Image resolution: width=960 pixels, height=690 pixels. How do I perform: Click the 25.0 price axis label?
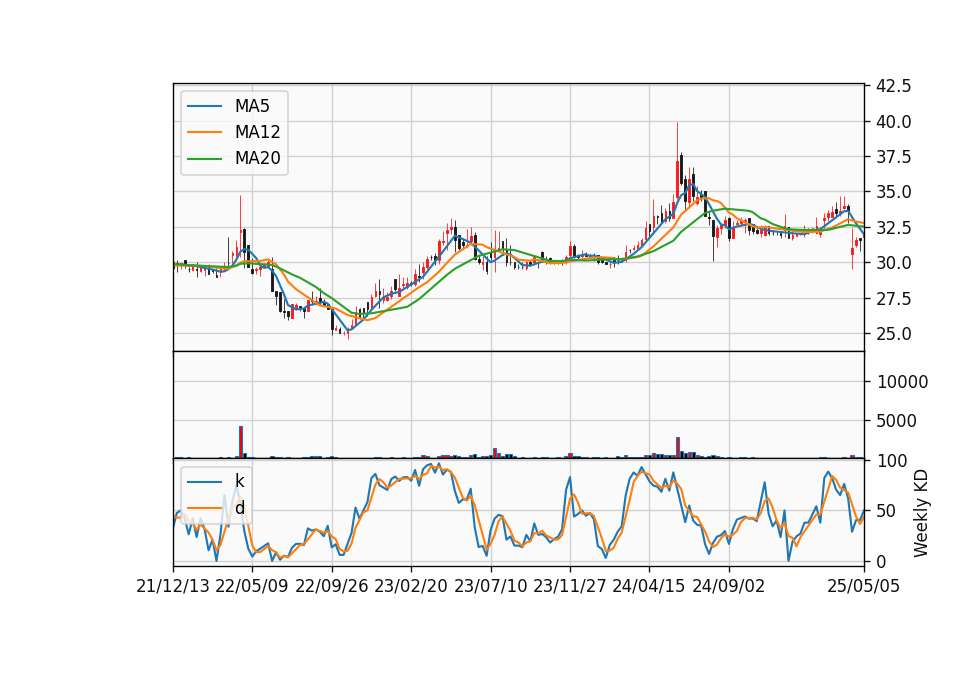(x=893, y=334)
